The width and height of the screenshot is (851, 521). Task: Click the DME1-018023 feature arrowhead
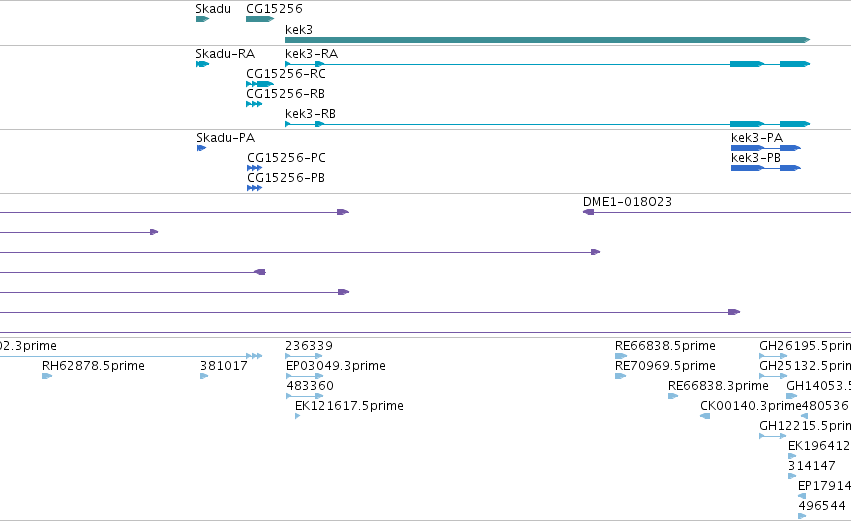tap(588, 212)
